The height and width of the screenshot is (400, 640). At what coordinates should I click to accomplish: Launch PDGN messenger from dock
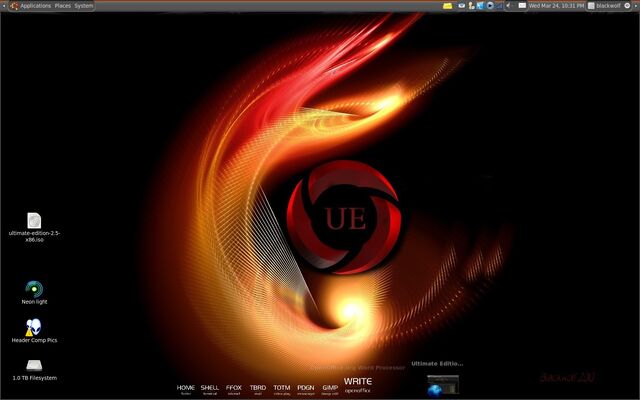click(306, 389)
